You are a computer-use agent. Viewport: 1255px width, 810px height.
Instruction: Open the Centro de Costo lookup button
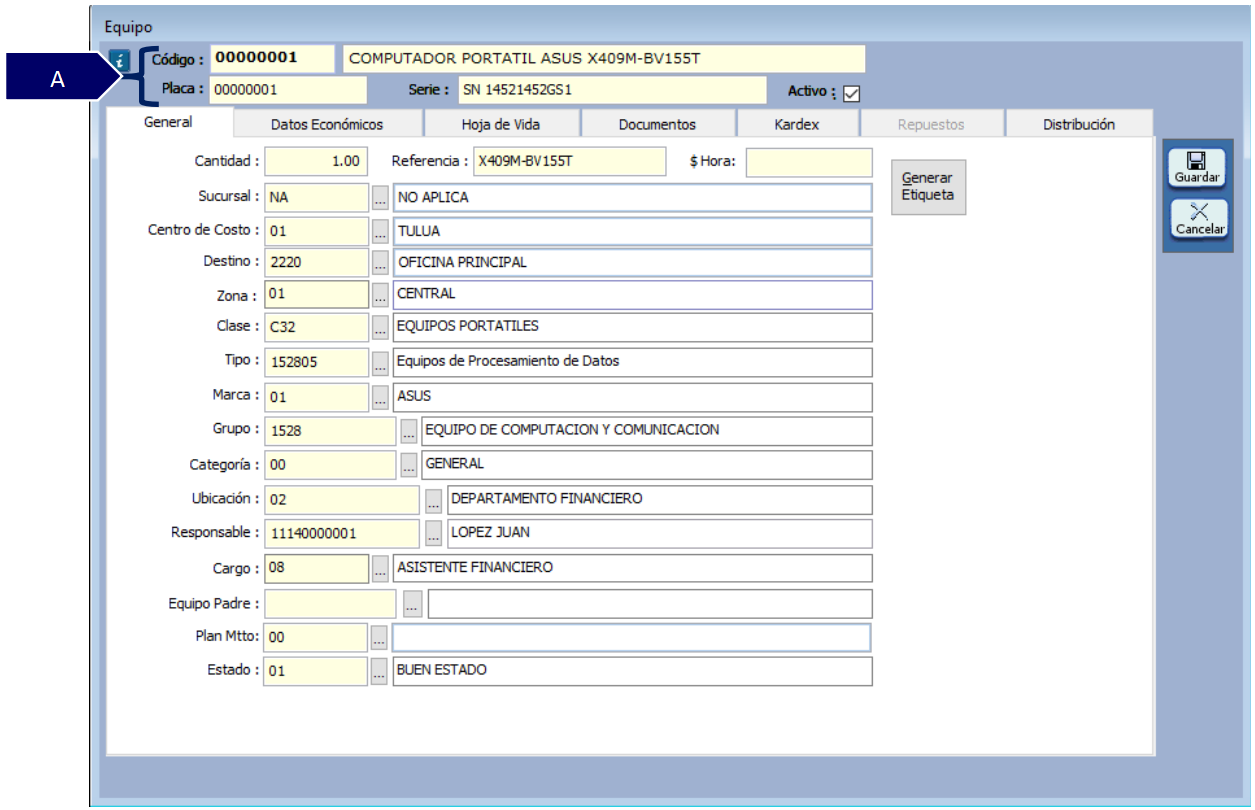(x=380, y=232)
